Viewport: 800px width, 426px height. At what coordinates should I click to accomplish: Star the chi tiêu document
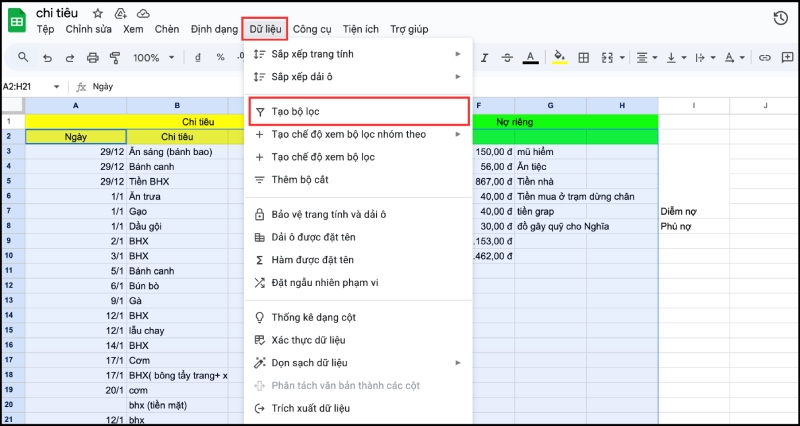(97, 14)
